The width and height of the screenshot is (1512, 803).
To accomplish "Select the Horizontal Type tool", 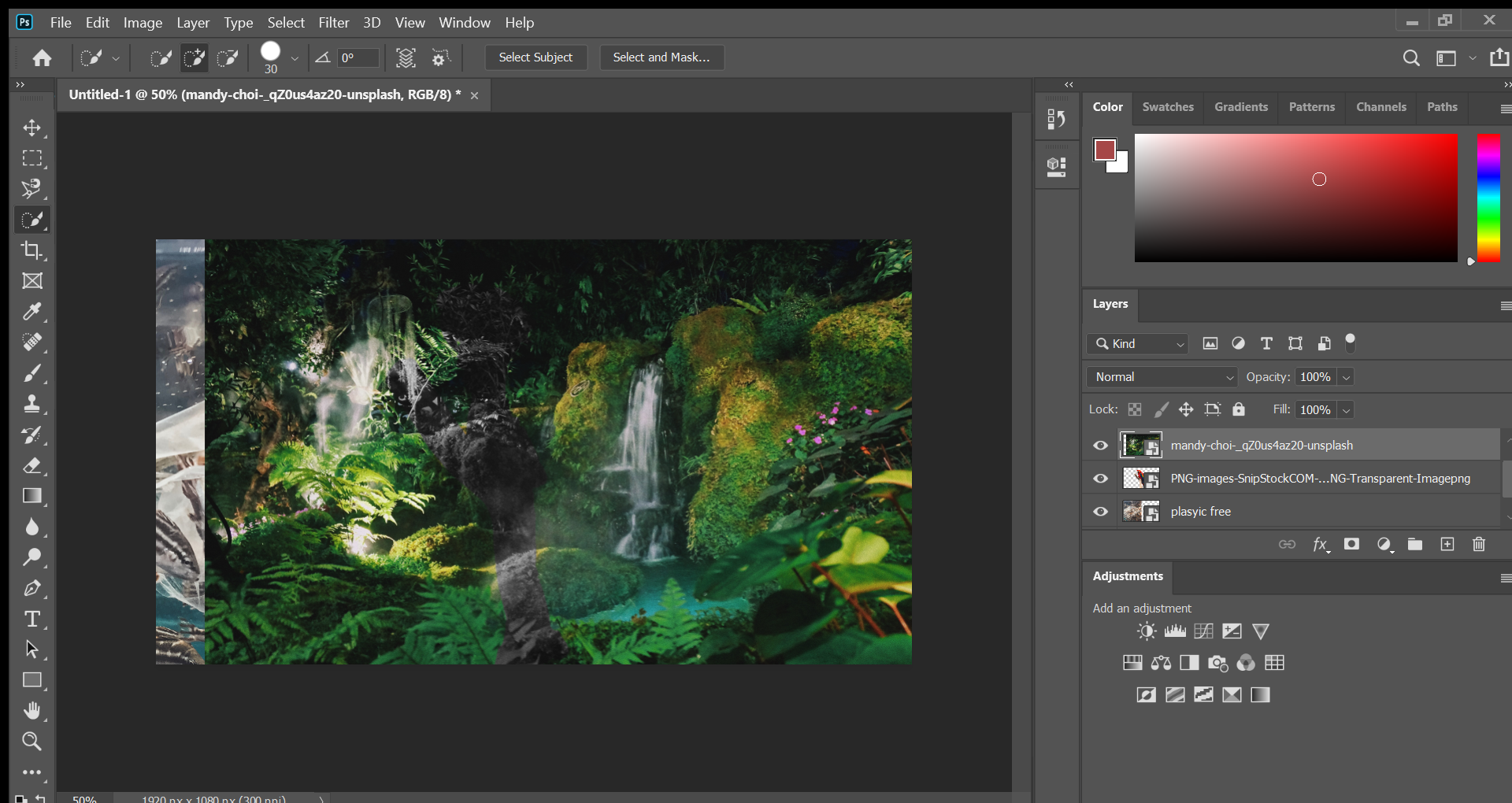I will tap(31, 619).
